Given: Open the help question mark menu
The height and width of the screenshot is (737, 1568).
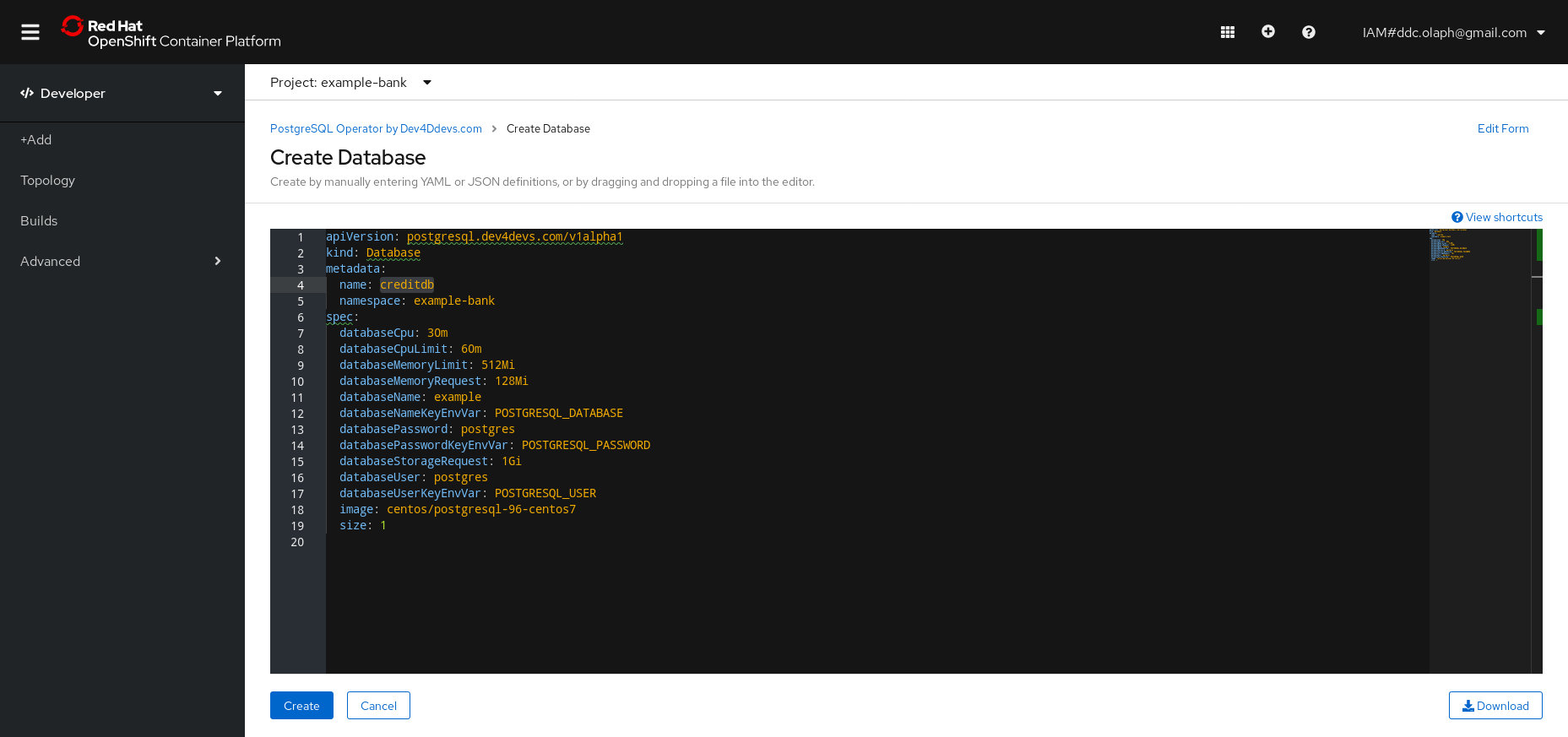Looking at the screenshot, I should (x=1309, y=32).
